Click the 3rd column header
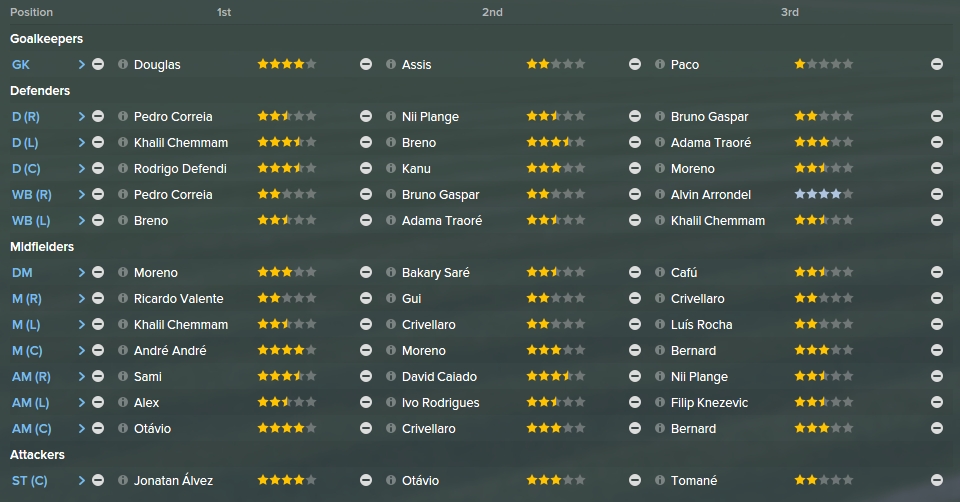Viewport: 960px width, 502px height. click(x=790, y=12)
